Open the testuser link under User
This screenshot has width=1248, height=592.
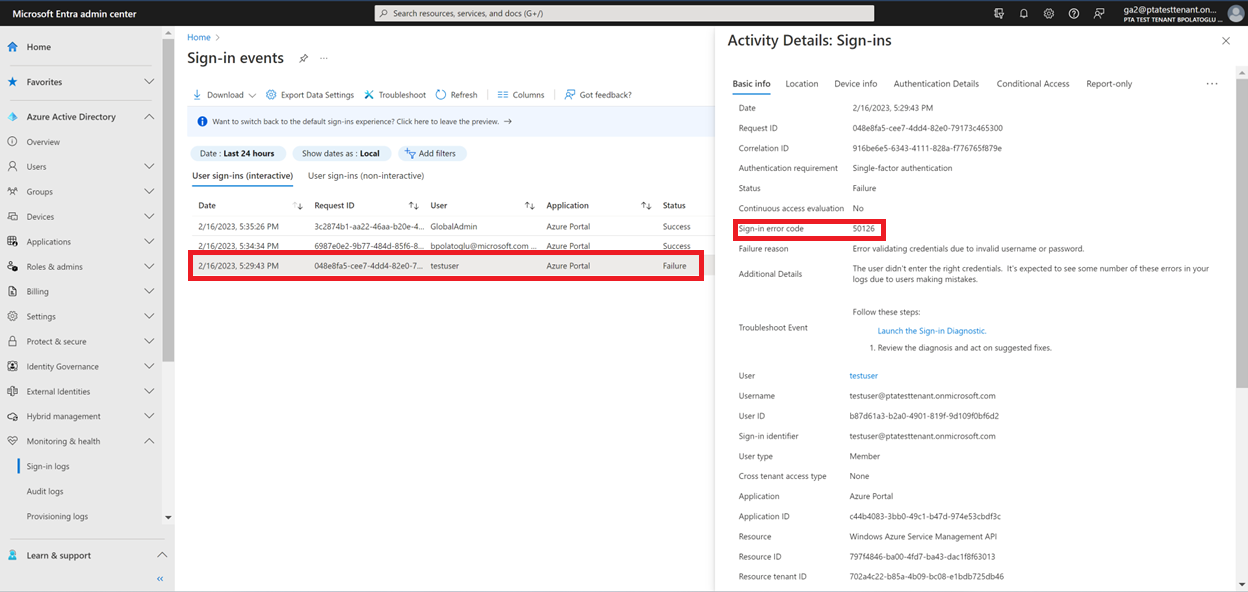(863, 376)
